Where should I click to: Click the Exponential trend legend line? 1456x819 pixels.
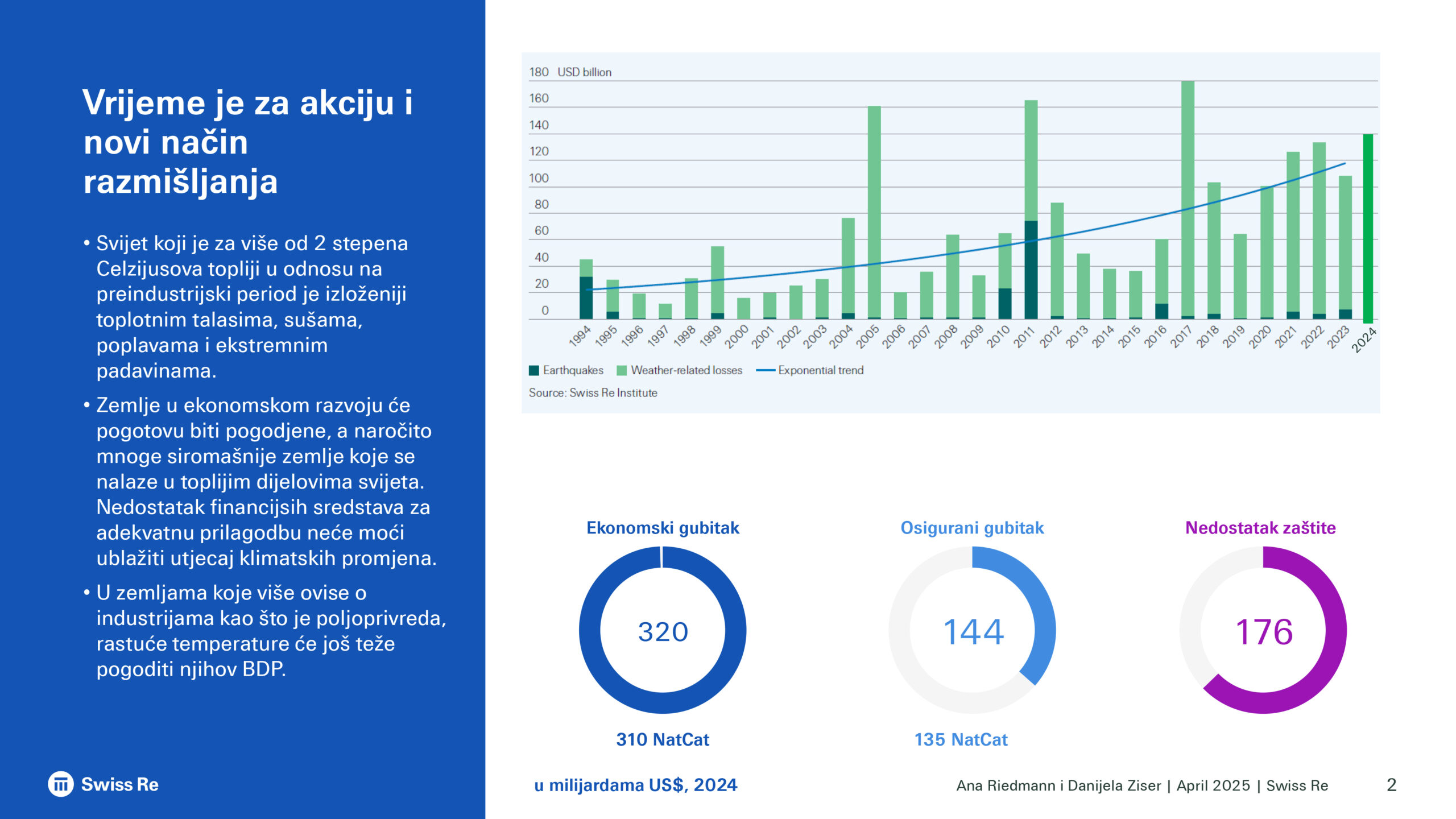(766, 370)
